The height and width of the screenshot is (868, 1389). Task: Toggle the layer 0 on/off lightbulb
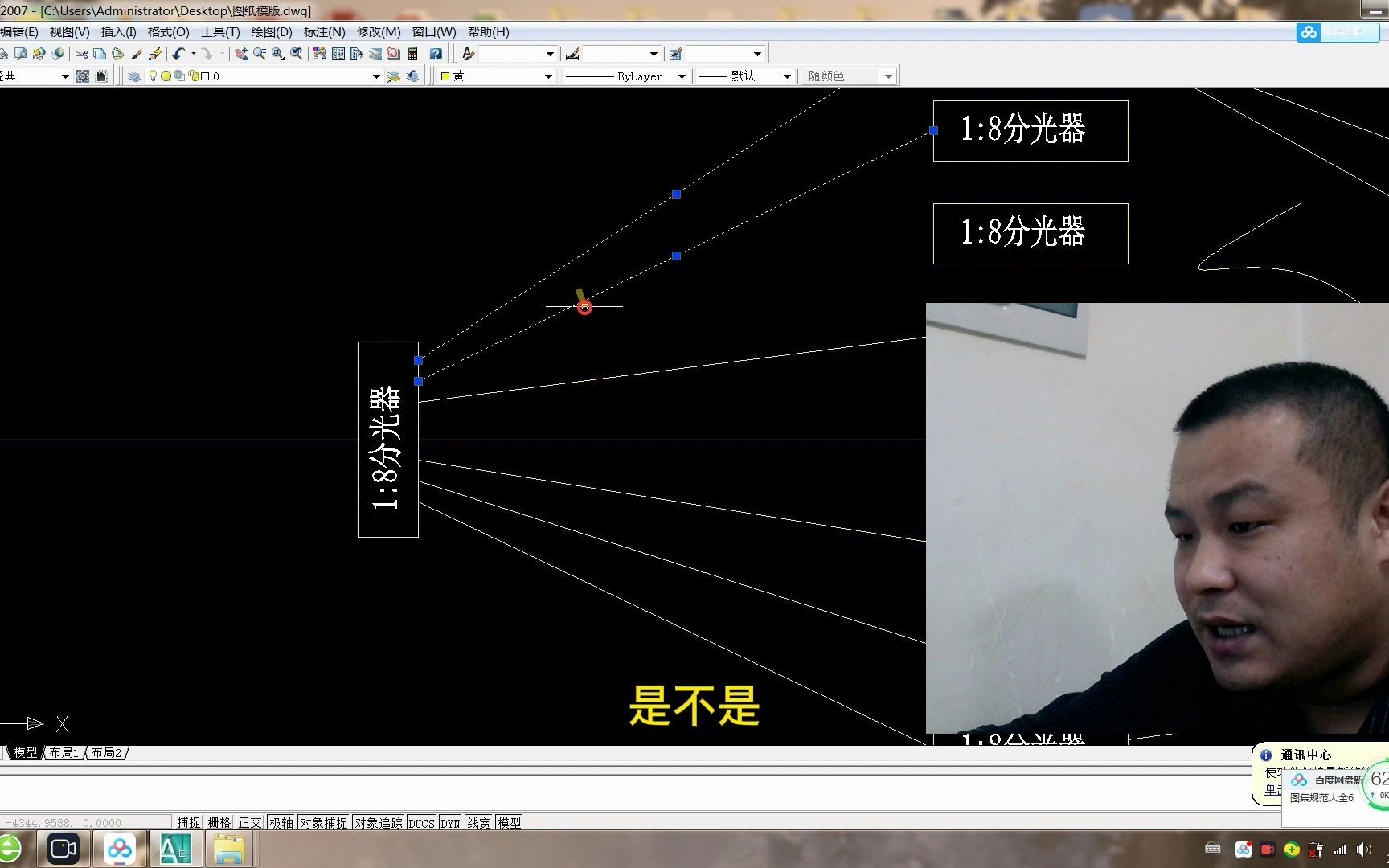coord(153,76)
